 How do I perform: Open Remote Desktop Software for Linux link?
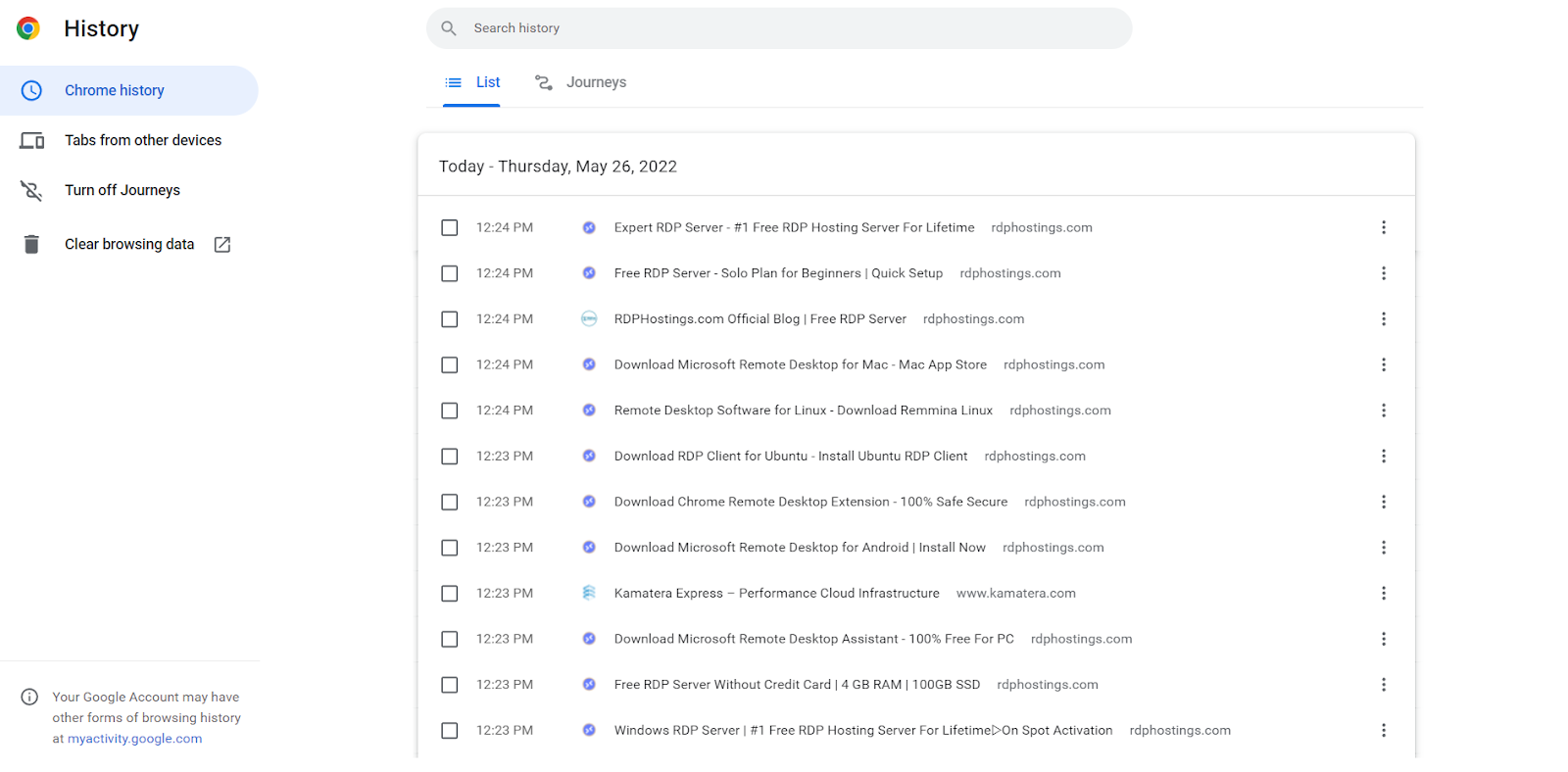point(804,410)
